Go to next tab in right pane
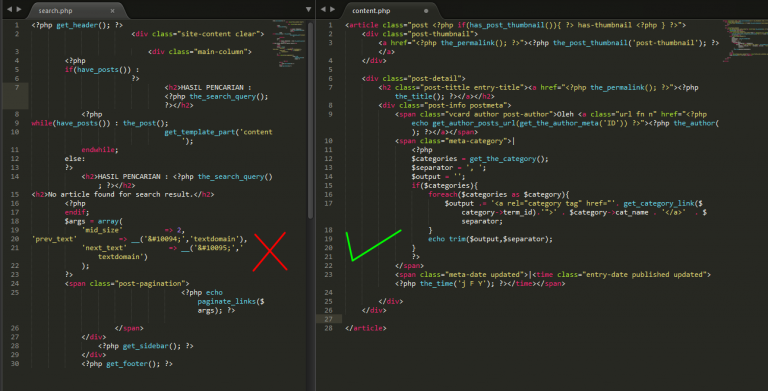The height and width of the screenshot is (391, 768). (333, 9)
